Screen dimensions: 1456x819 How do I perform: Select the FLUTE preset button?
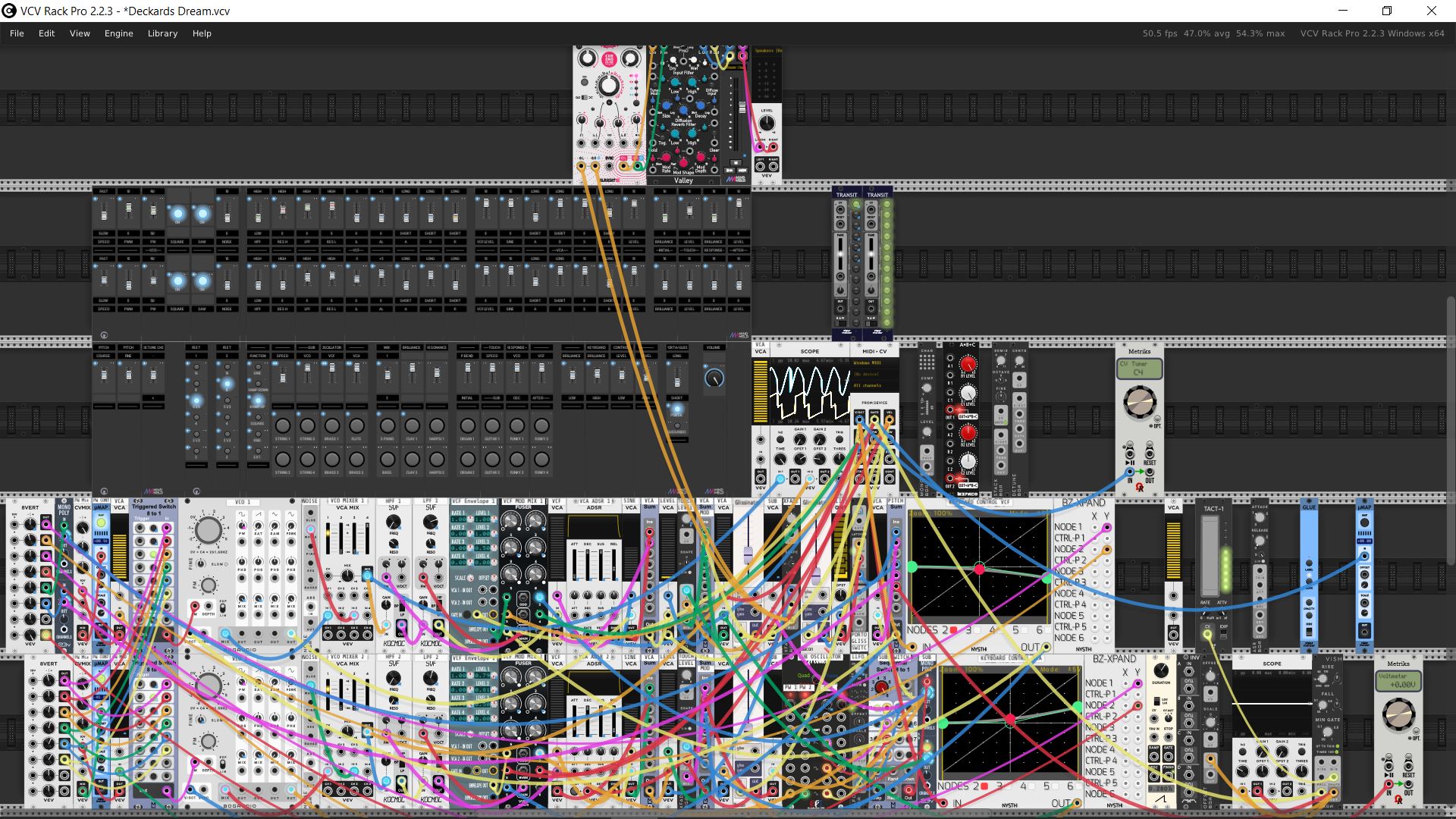point(356,425)
